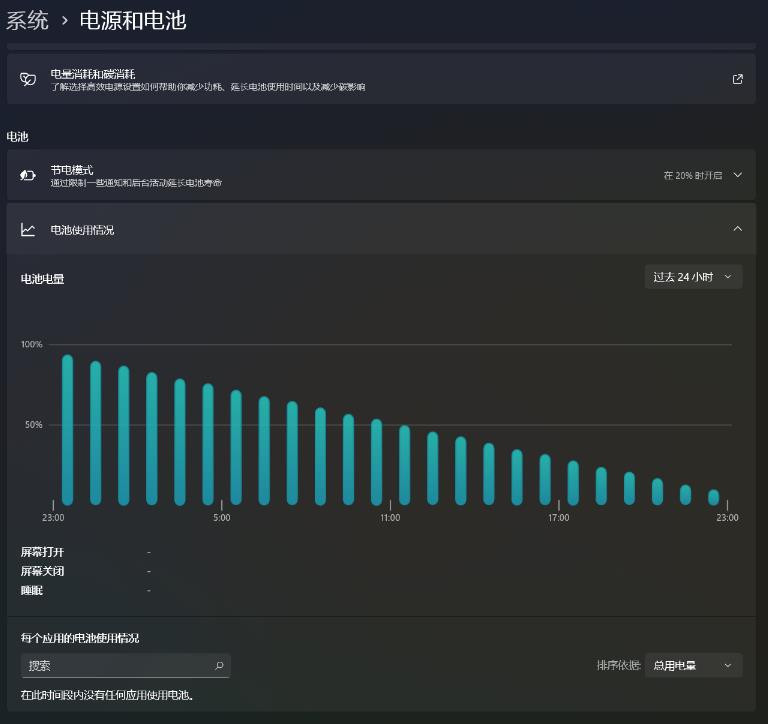Select the battery bar just right of 5:00

(236, 448)
